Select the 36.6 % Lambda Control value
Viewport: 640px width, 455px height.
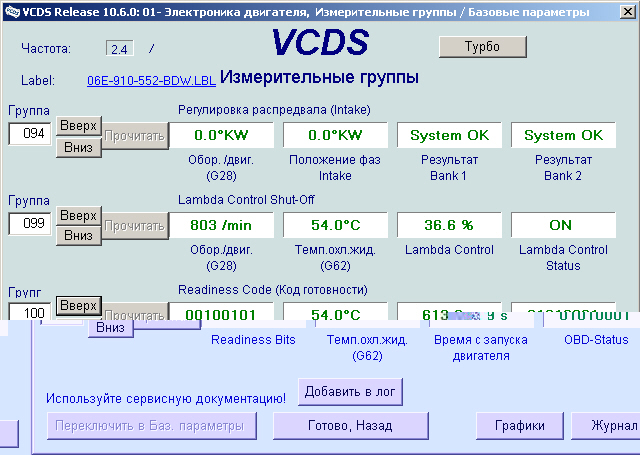[449, 225]
